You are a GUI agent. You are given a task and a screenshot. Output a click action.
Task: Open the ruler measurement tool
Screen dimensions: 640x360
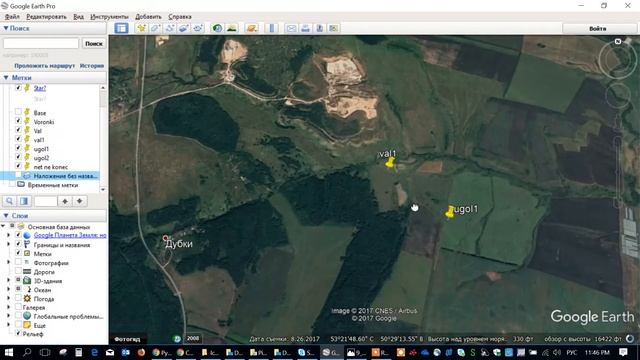(x=271, y=28)
